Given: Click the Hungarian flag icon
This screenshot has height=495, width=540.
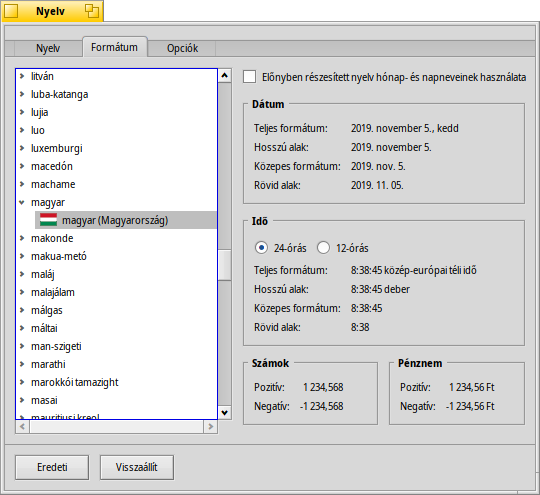Looking at the screenshot, I should (48, 220).
